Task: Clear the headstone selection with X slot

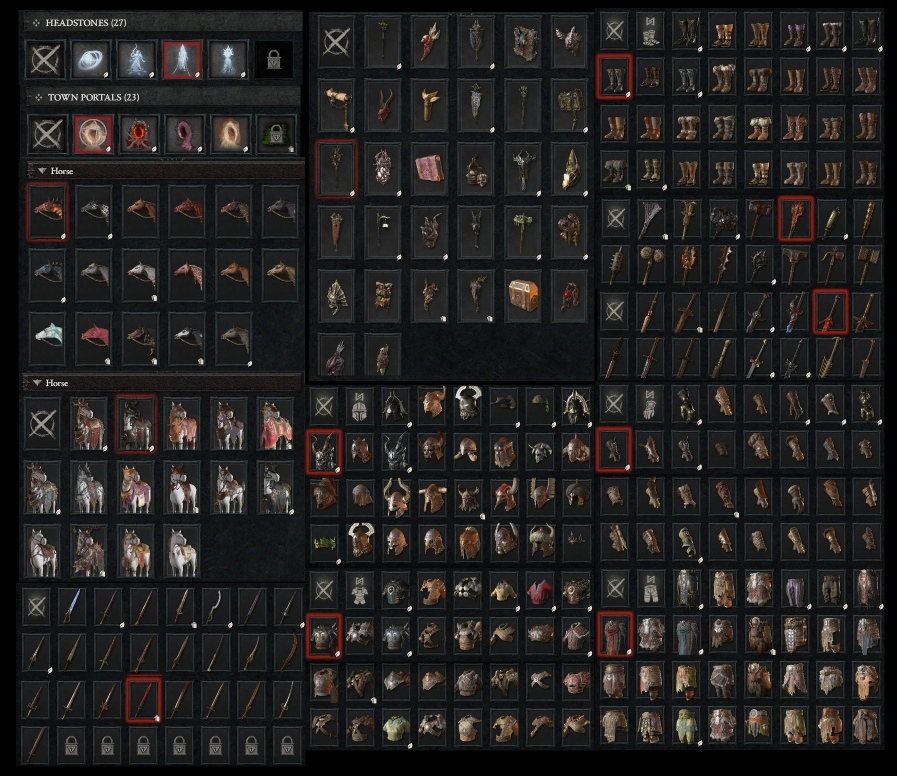Action: click(46, 60)
